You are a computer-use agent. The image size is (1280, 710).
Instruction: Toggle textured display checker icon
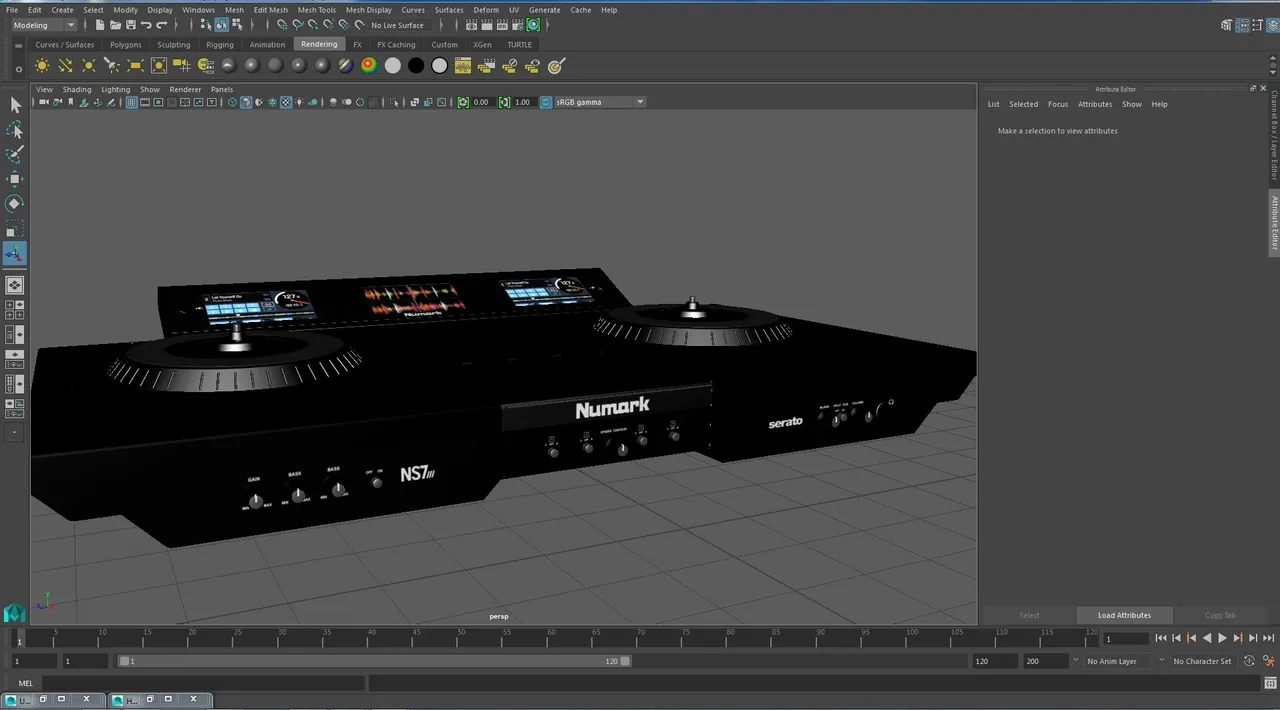coord(285,102)
